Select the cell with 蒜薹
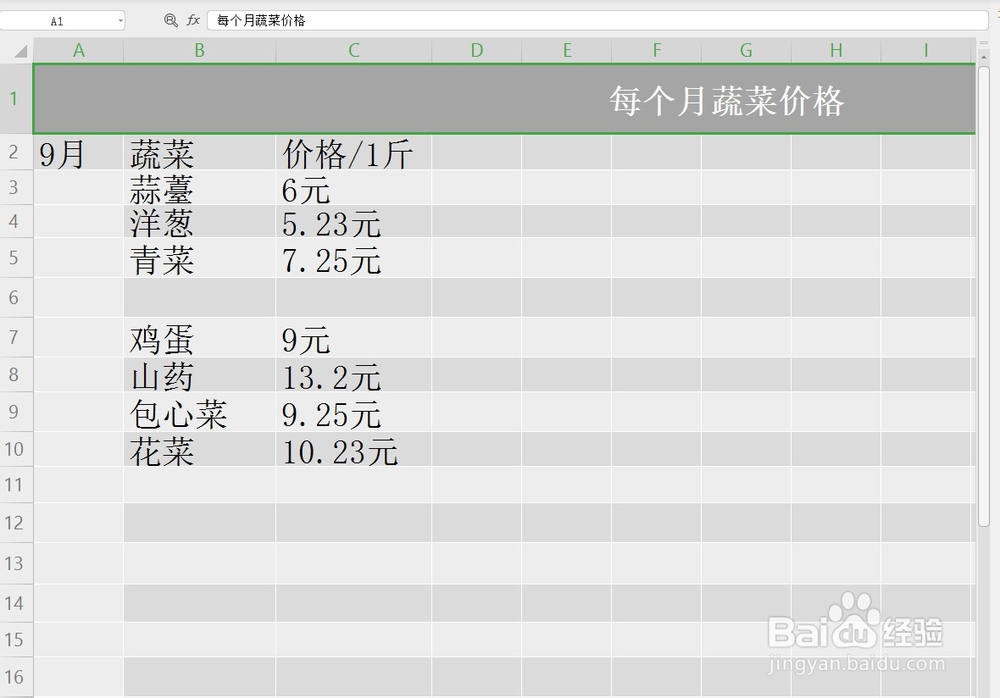 click(200, 187)
